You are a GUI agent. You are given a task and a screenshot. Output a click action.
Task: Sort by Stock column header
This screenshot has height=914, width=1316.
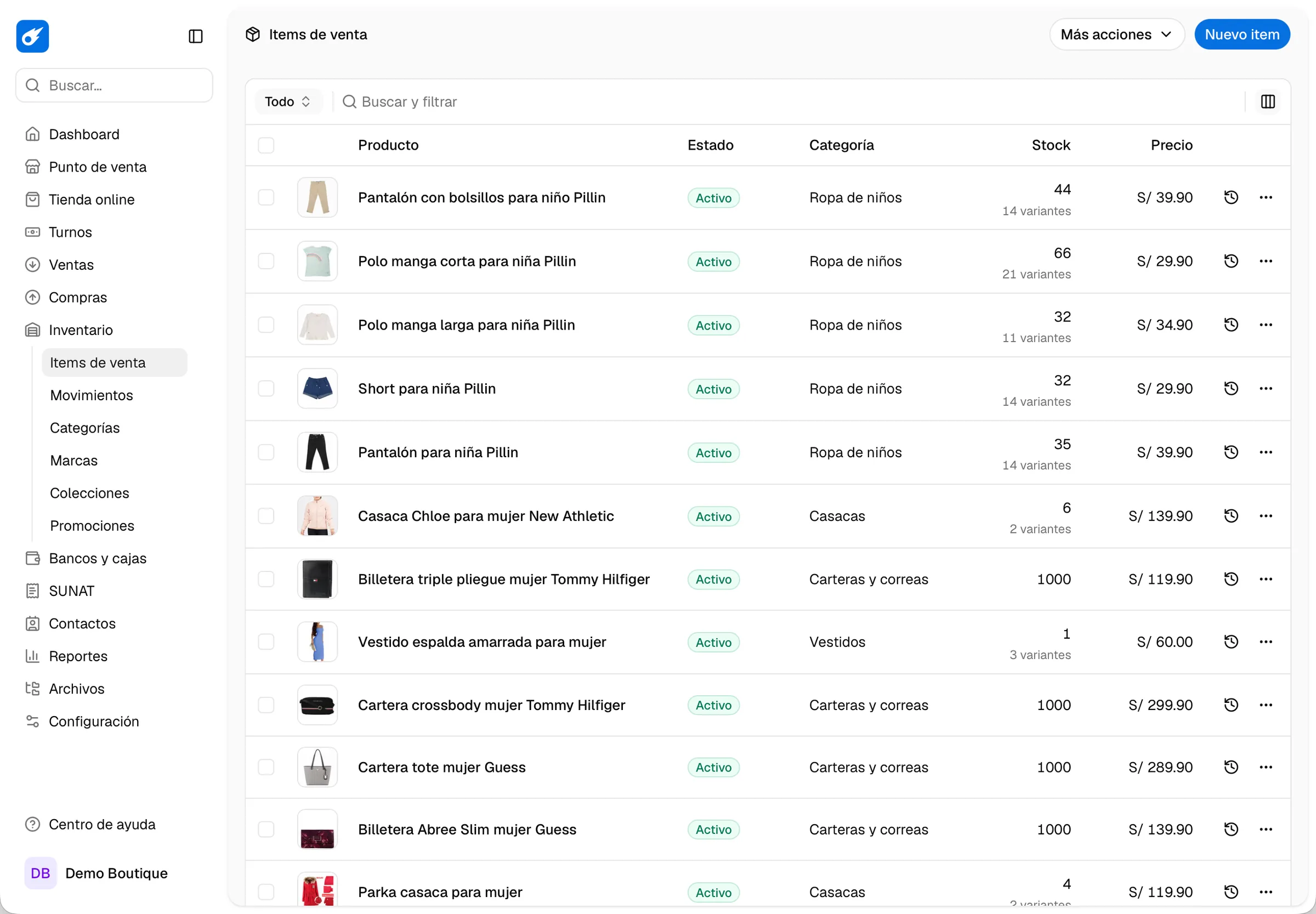1051,145
